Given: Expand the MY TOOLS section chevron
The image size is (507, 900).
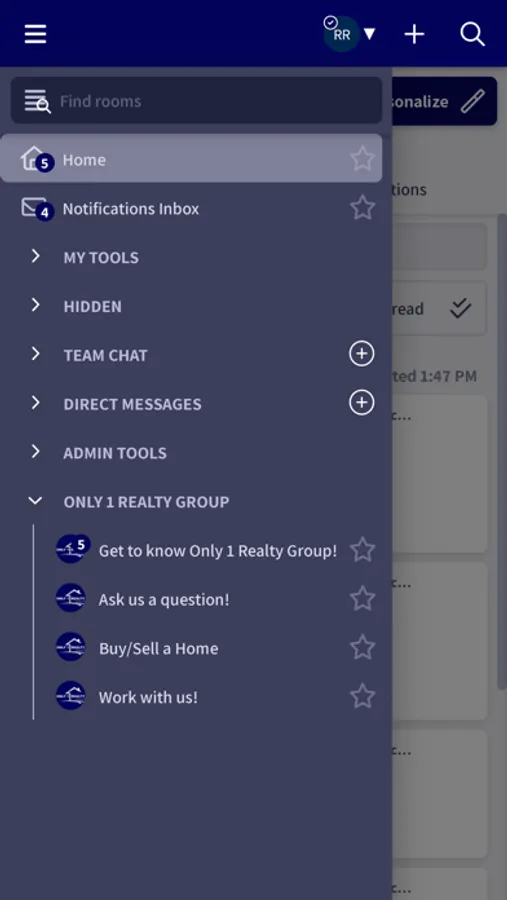Looking at the screenshot, I should click(x=36, y=257).
